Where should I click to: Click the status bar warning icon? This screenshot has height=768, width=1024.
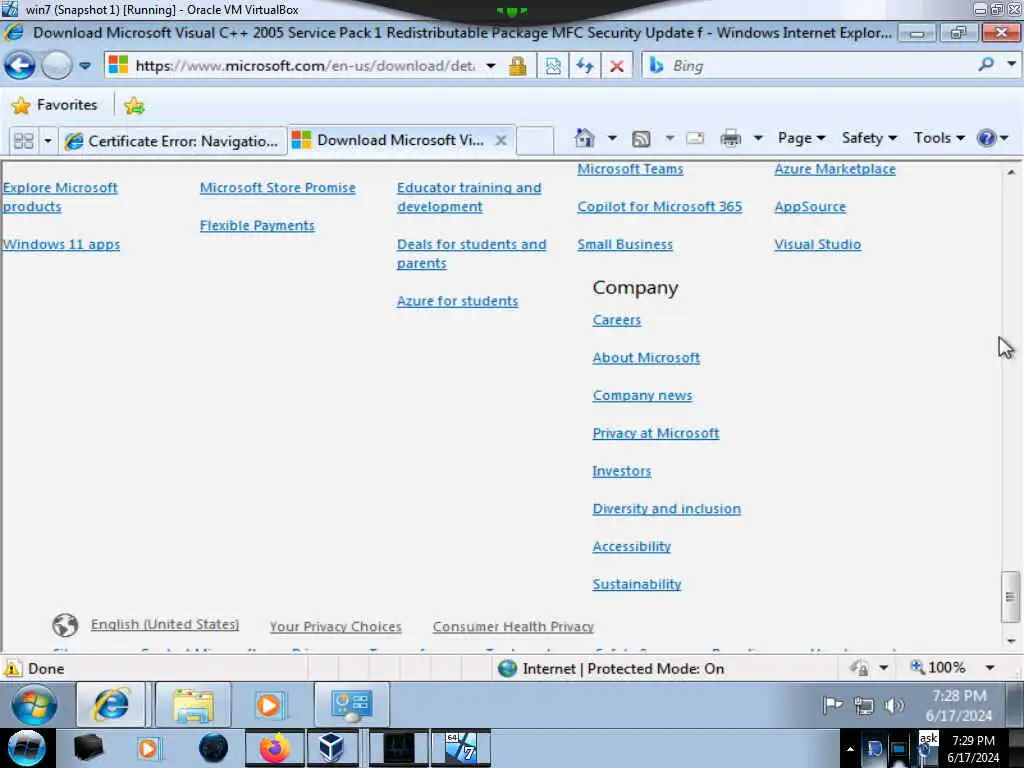click(x=12, y=669)
